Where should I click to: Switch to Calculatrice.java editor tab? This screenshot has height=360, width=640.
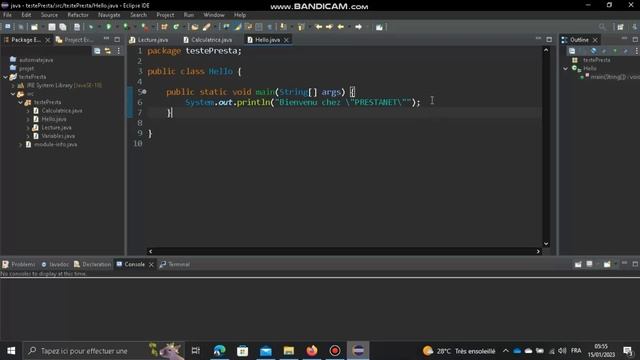(x=208, y=40)
